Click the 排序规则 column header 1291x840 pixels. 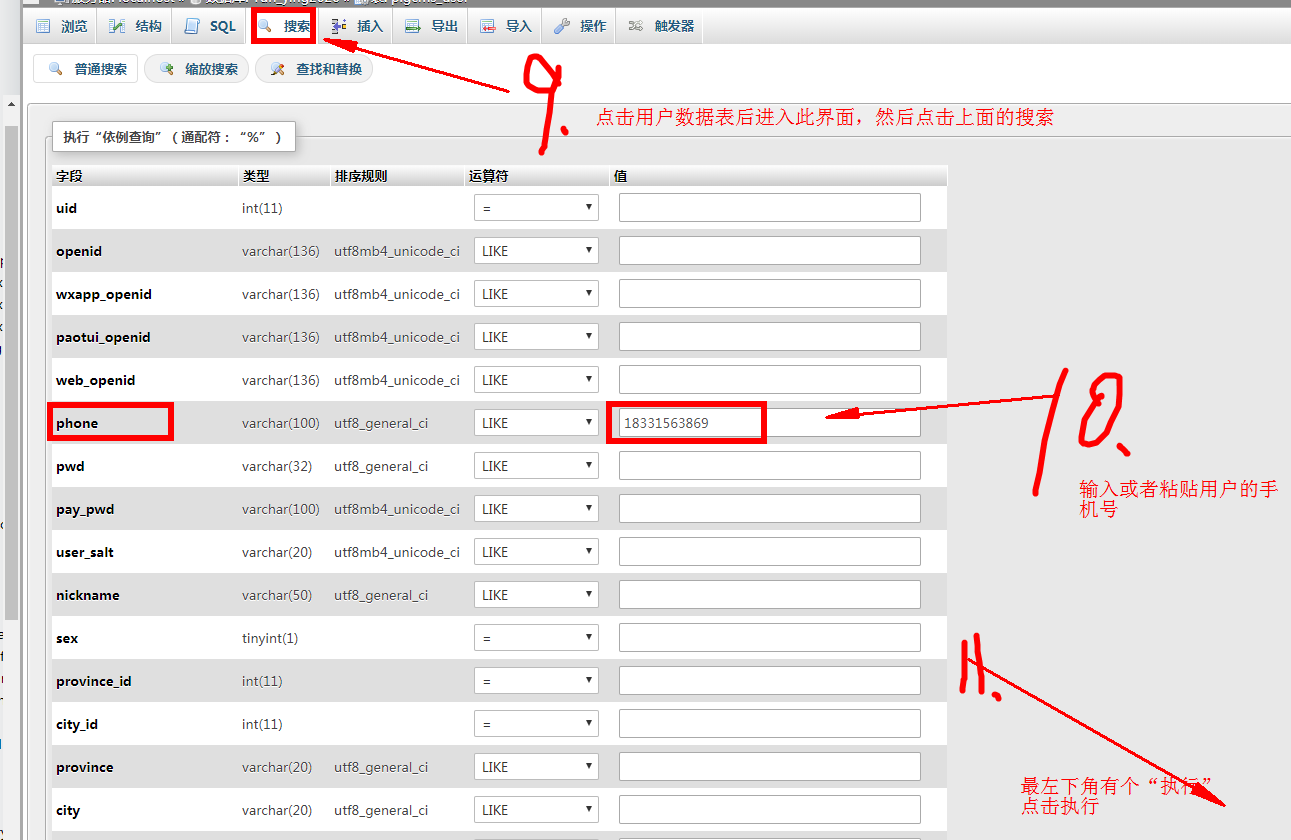click(x=361, y=176)
